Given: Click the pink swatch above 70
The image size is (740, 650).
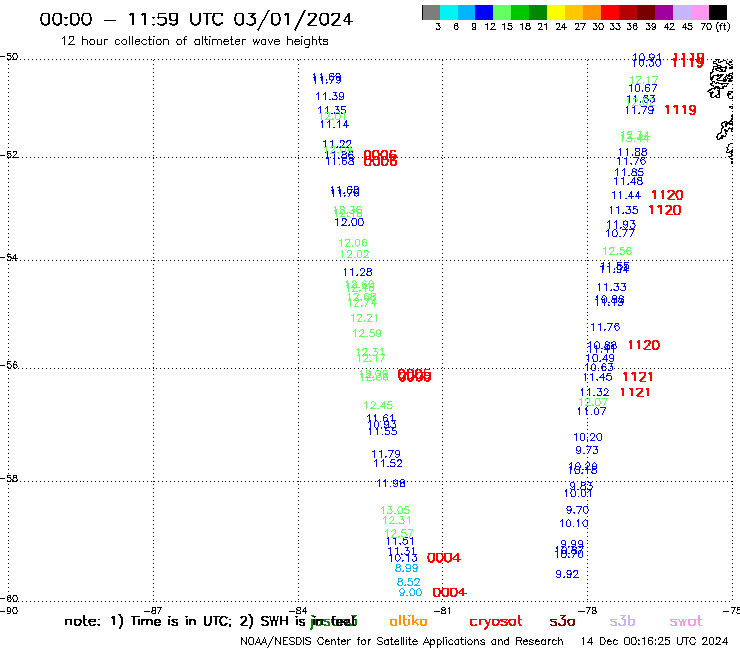Looking at the screenshot, I should pyautogui.click(x=699, y=12).
